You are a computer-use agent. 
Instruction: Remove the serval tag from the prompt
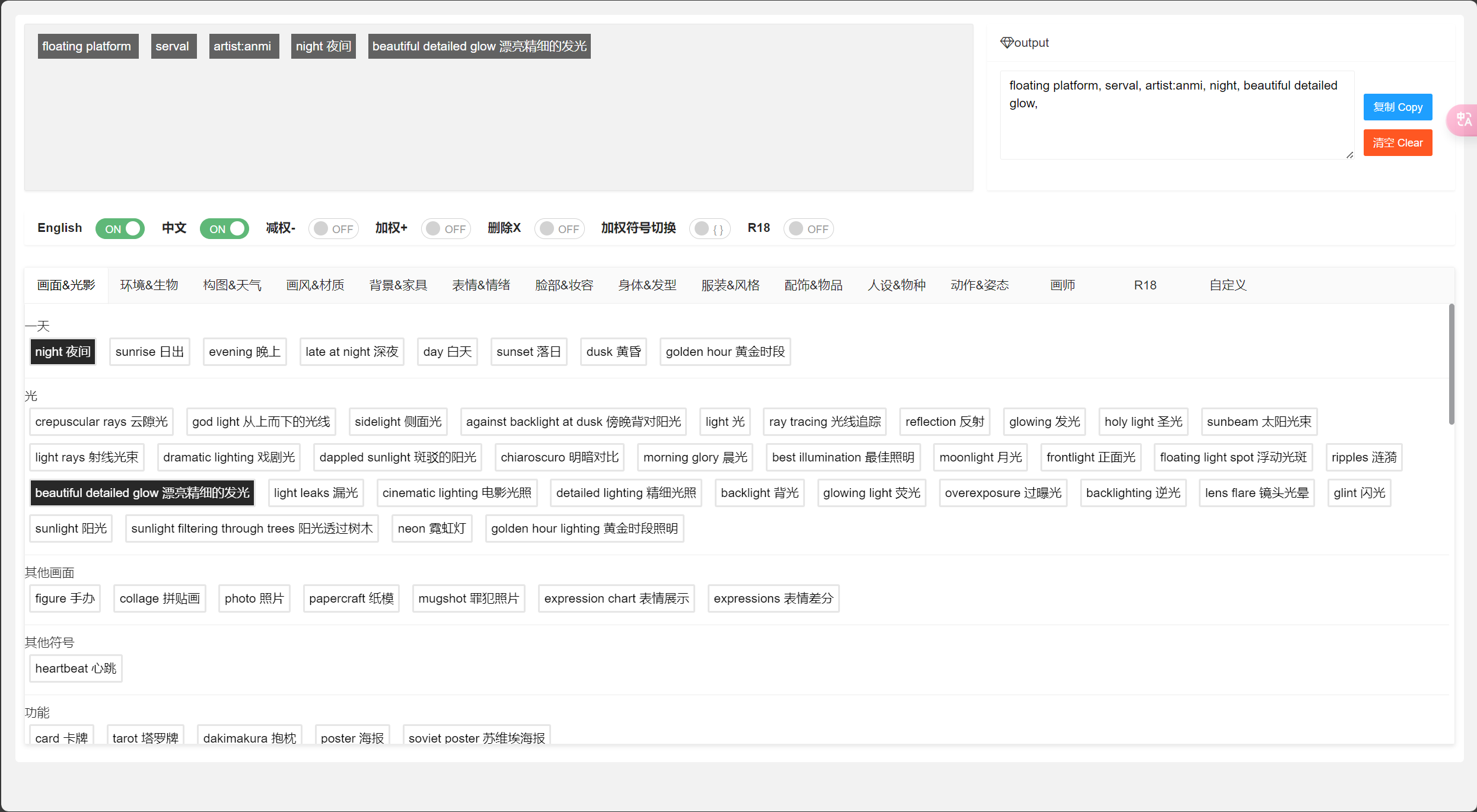(172, 46)
